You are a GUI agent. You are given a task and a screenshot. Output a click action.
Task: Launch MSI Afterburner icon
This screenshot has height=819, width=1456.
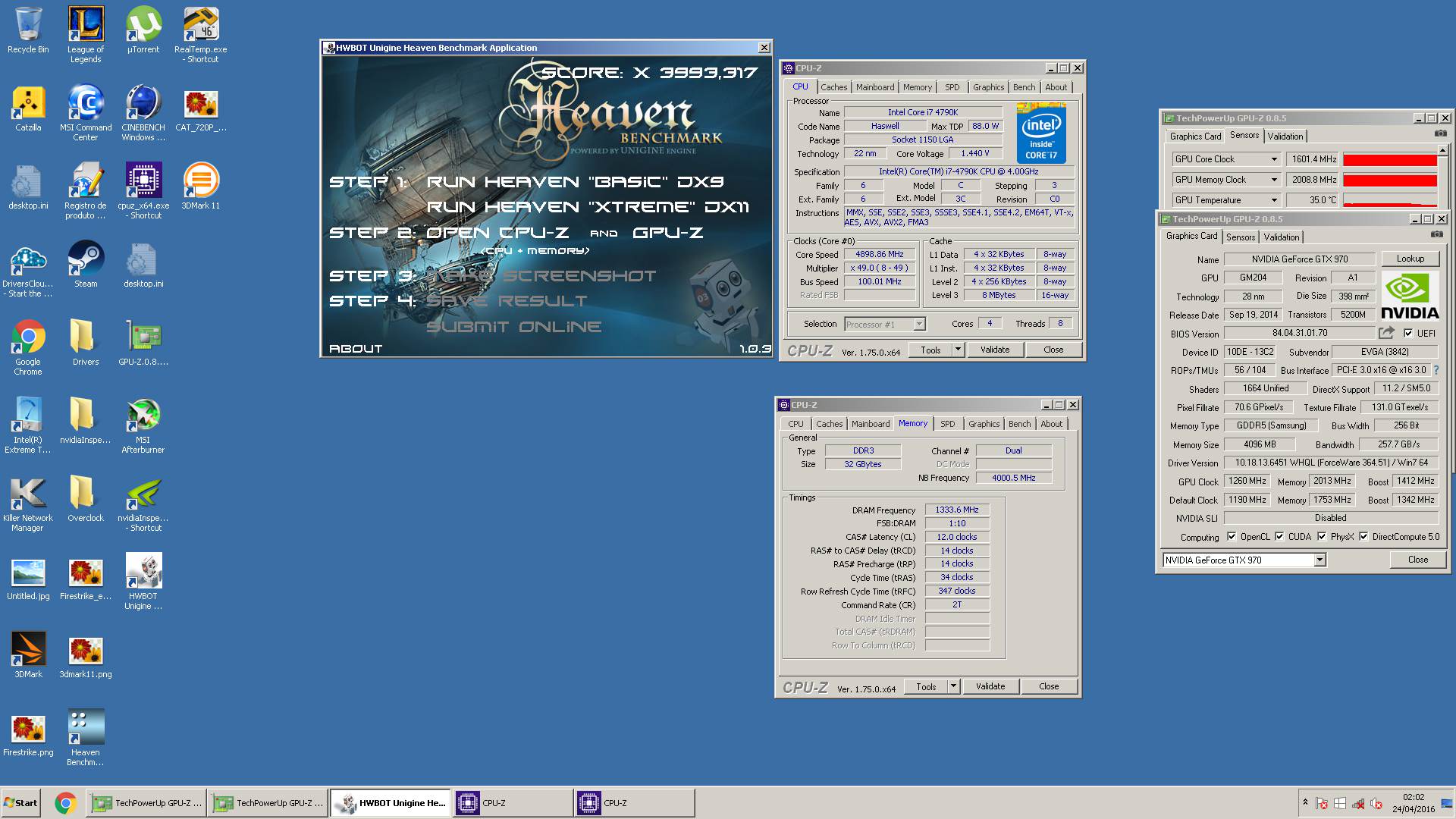[143, 425]
